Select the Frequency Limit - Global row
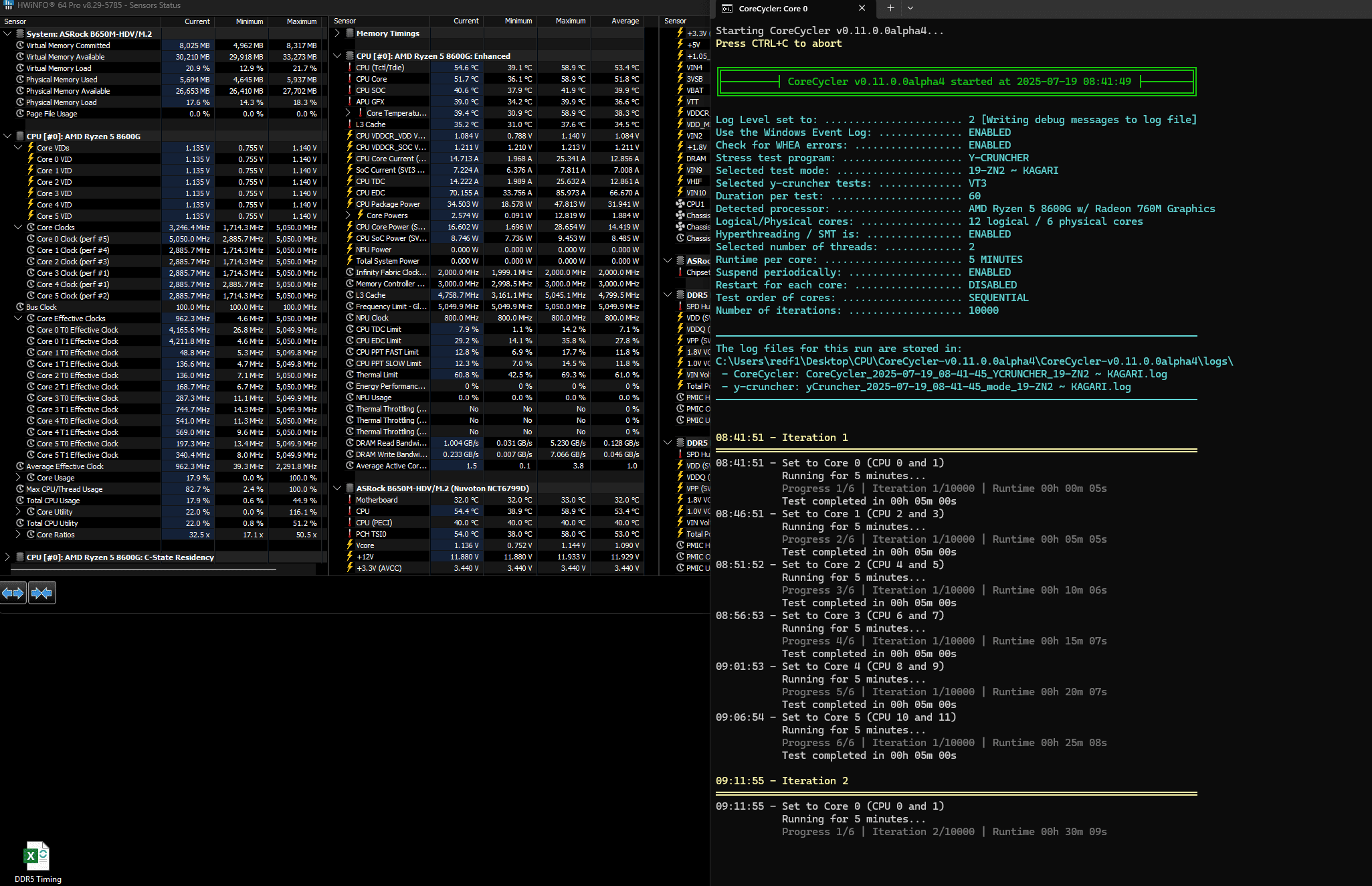The height and width of the screenshot is (886, 1372). (x=488, y=306)
